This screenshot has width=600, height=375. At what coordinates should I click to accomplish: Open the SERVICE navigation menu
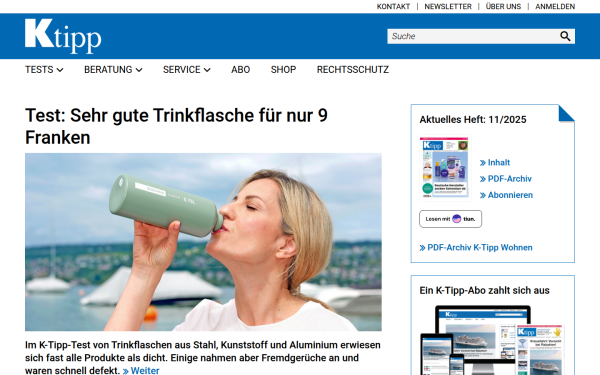point(187,70)
